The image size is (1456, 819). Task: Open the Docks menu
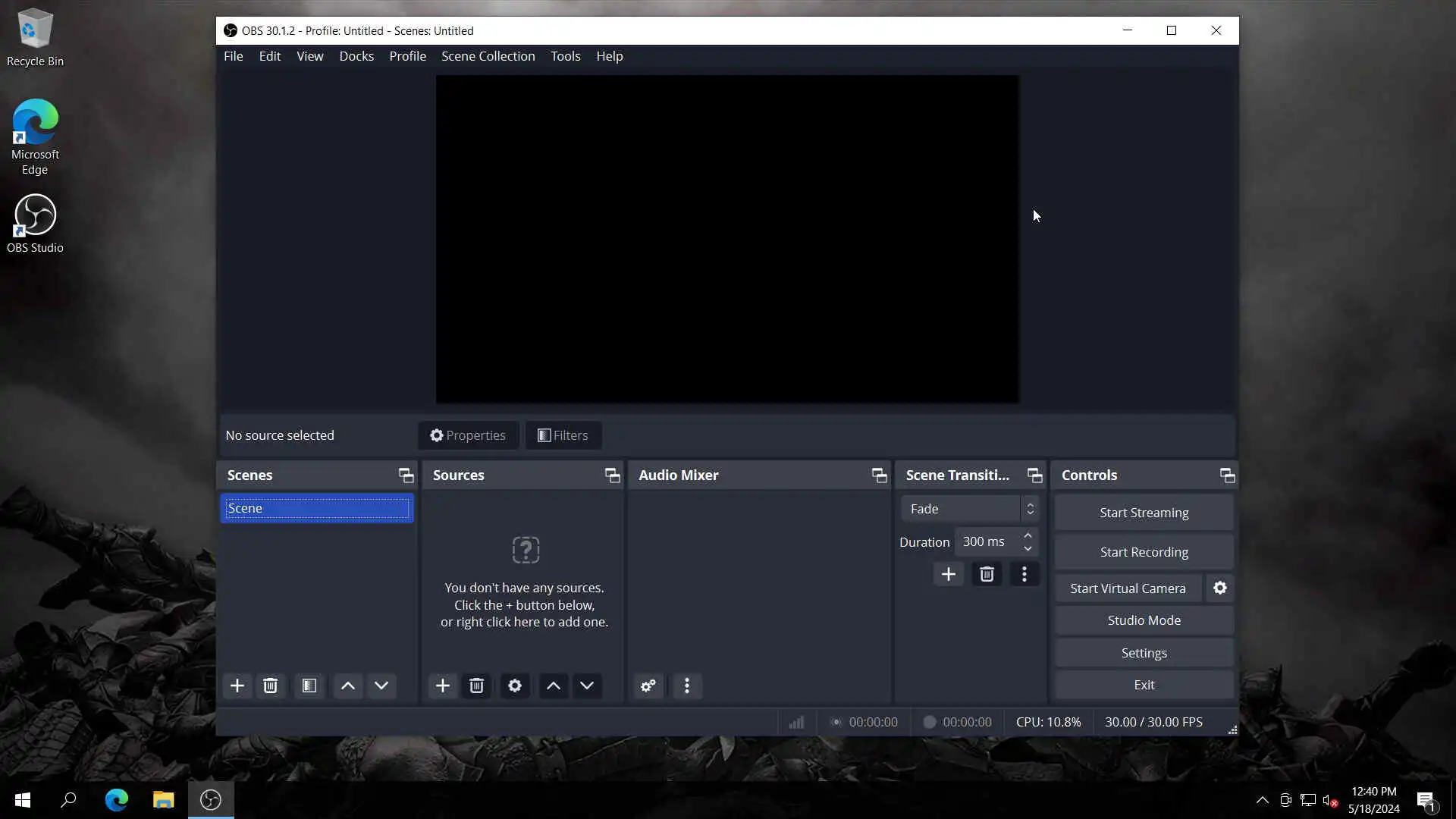pos(356,56)
